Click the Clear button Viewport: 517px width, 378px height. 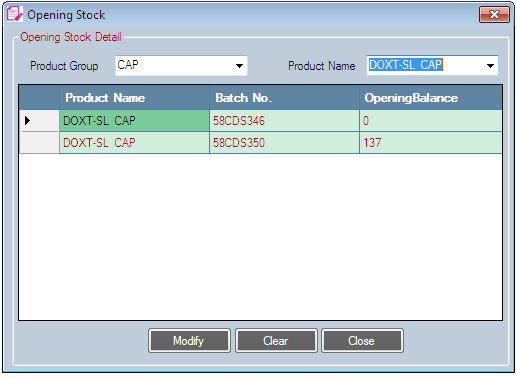276,341
